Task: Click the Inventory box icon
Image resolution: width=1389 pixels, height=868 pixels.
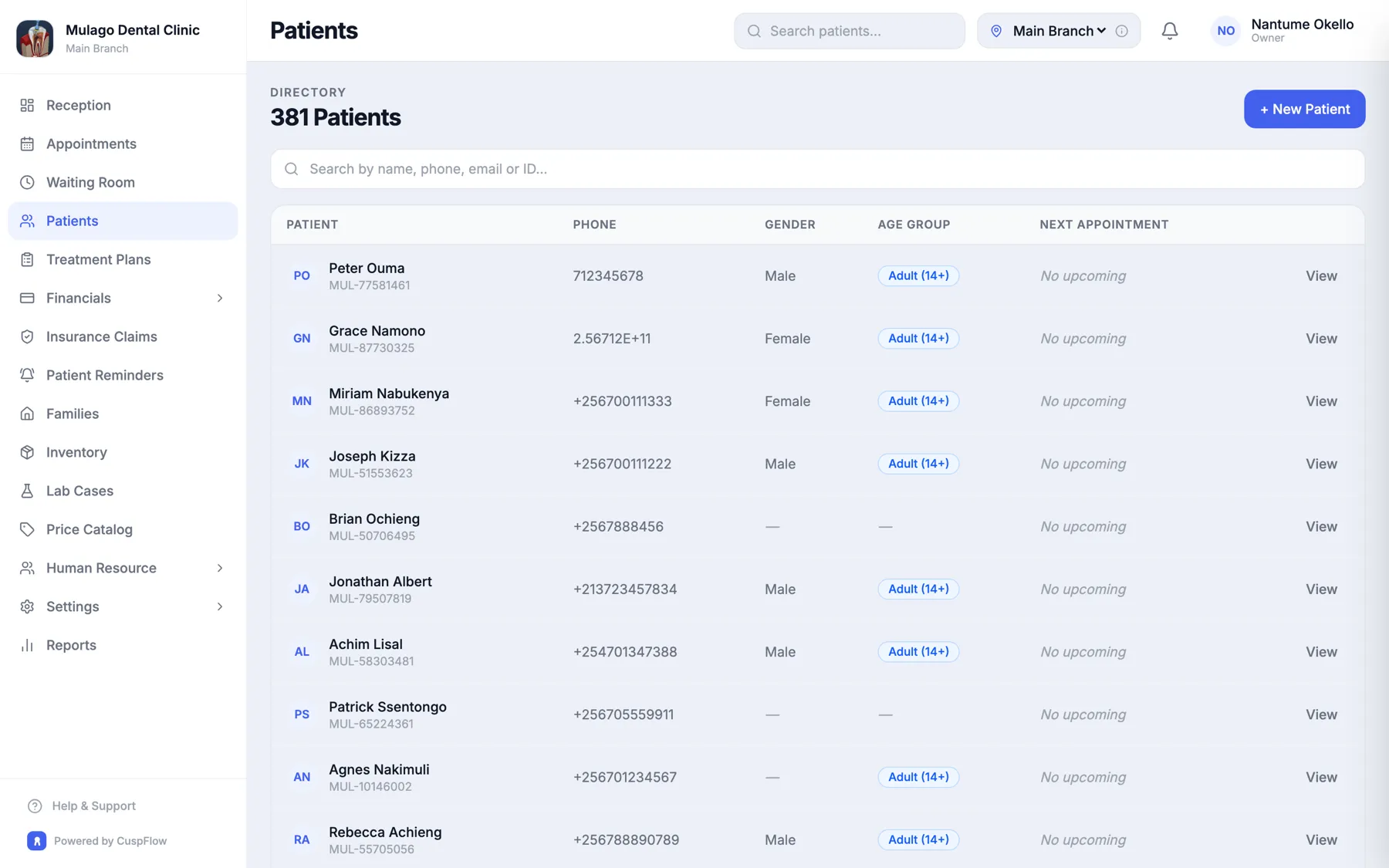Action: pyautogui.click(x=27, y=452)
